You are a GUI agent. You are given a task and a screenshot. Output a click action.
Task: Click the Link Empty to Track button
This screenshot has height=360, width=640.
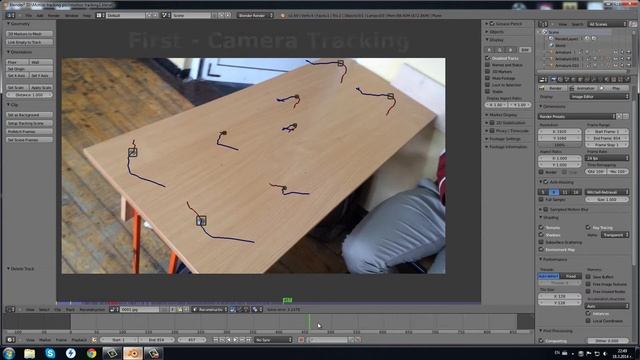click(x=29, y=42)
